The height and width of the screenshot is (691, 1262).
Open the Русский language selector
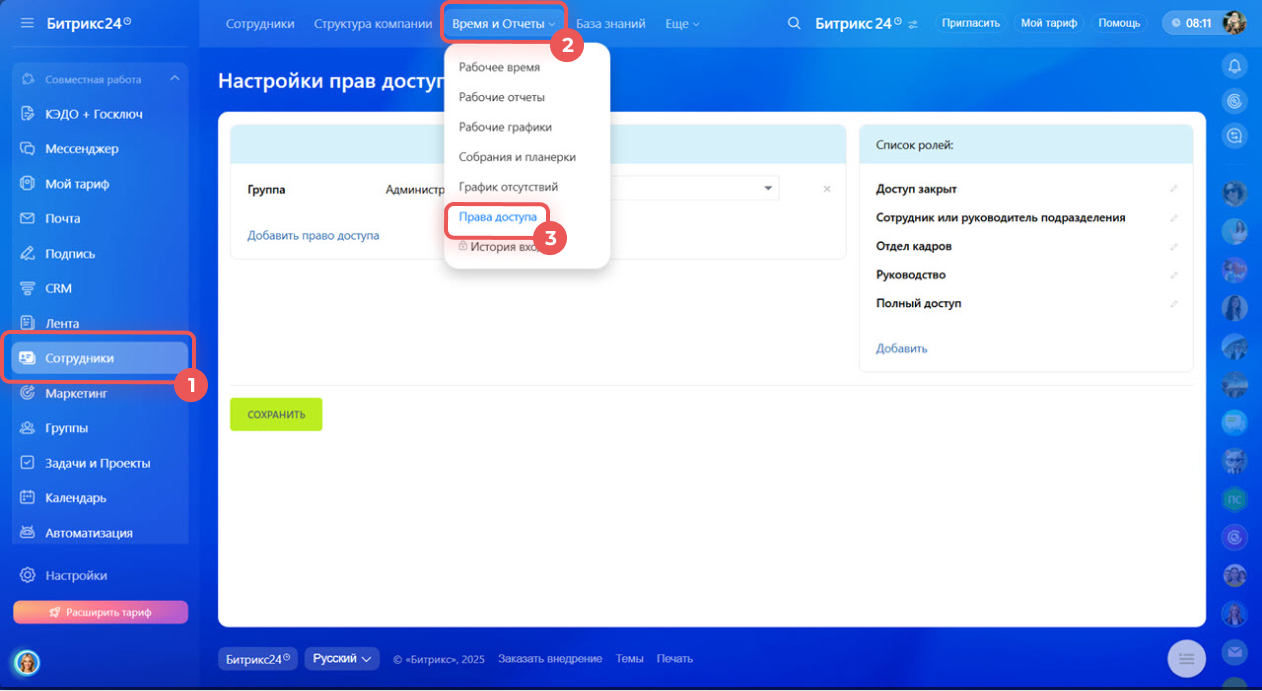[x=342, y=658]
